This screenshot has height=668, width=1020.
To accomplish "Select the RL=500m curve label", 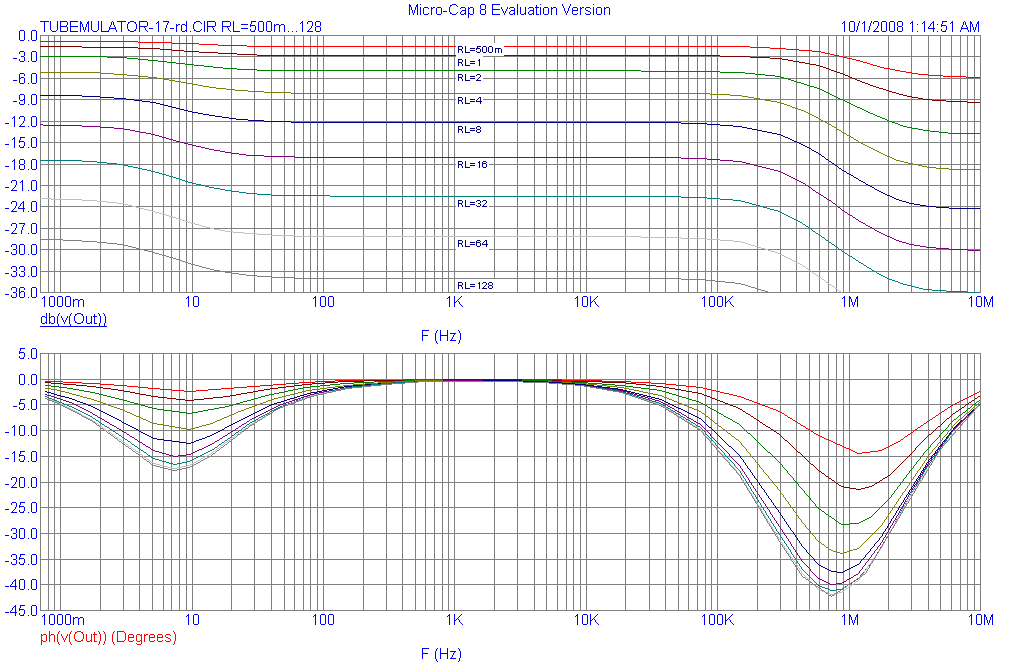I will pos(479,49).
